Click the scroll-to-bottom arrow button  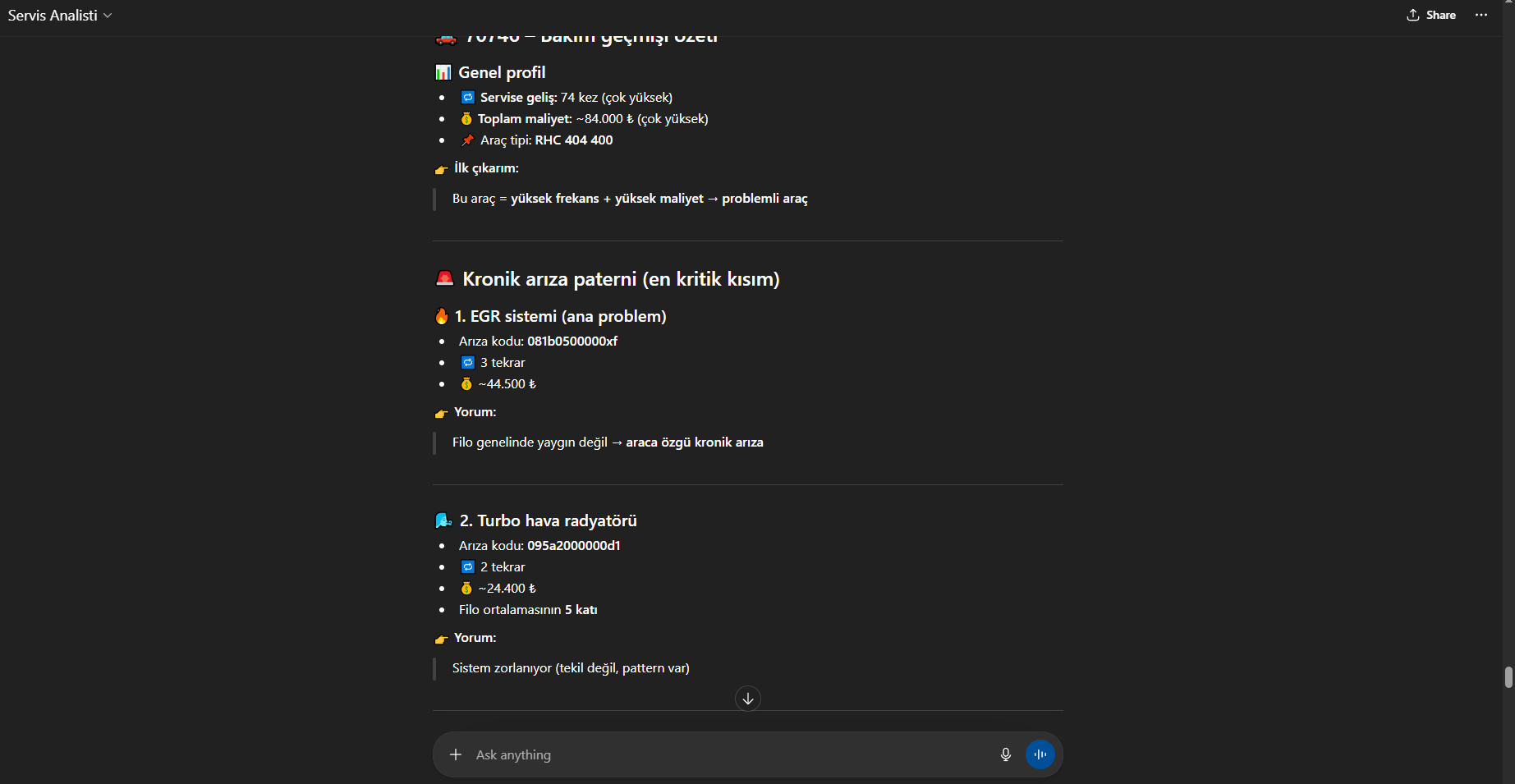coord(748,699)
